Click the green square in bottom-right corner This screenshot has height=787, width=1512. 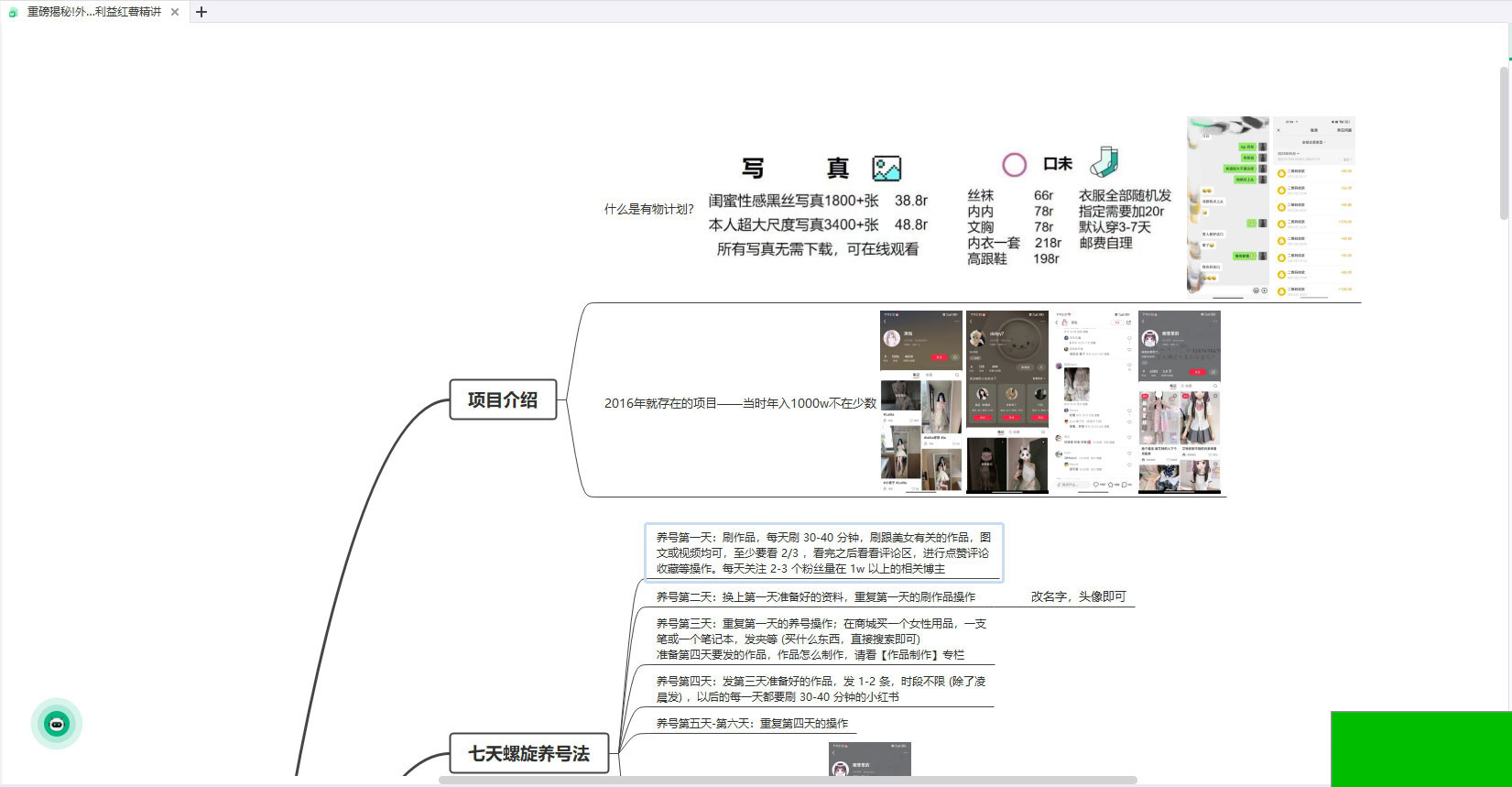[1420, 749]
